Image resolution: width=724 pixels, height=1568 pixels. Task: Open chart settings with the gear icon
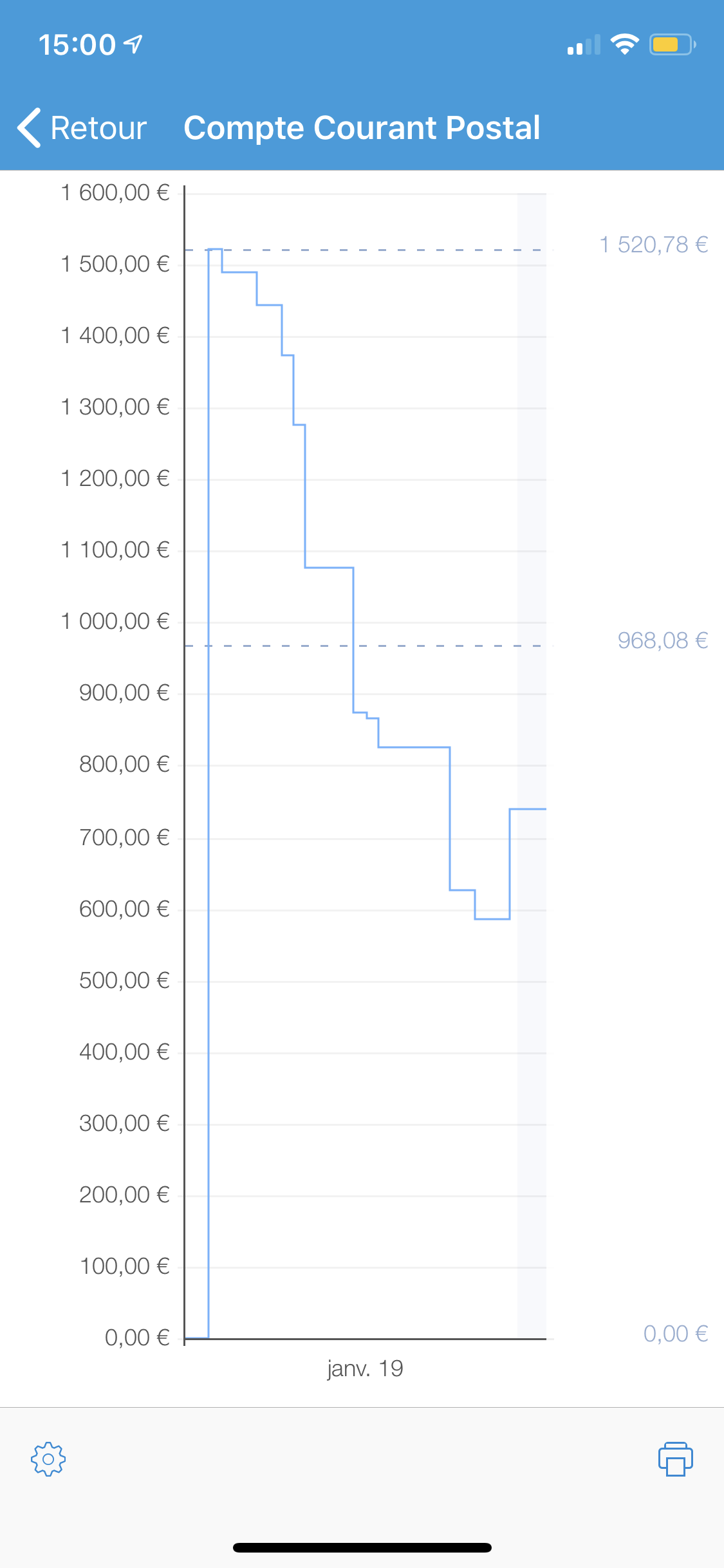point(48,1459)
